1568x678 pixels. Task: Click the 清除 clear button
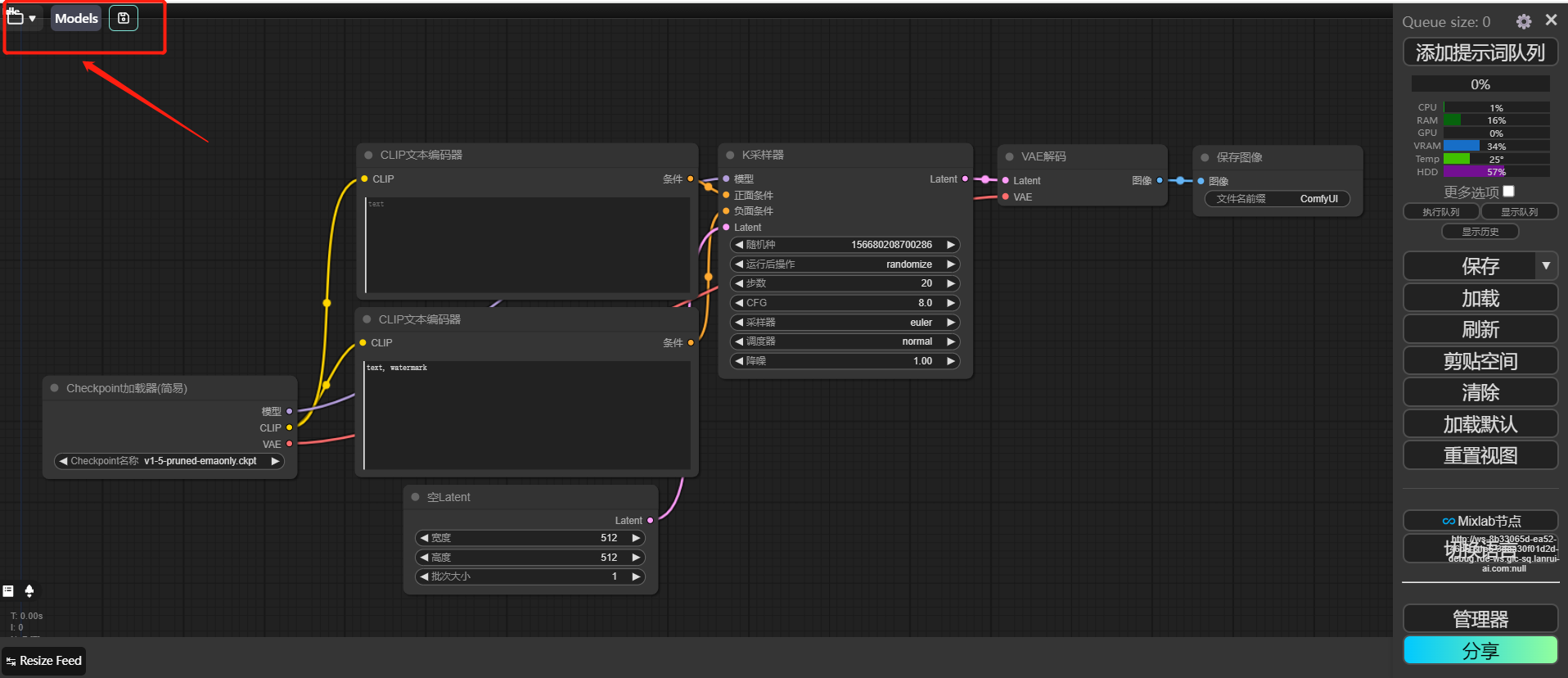tap(1480, 392)
